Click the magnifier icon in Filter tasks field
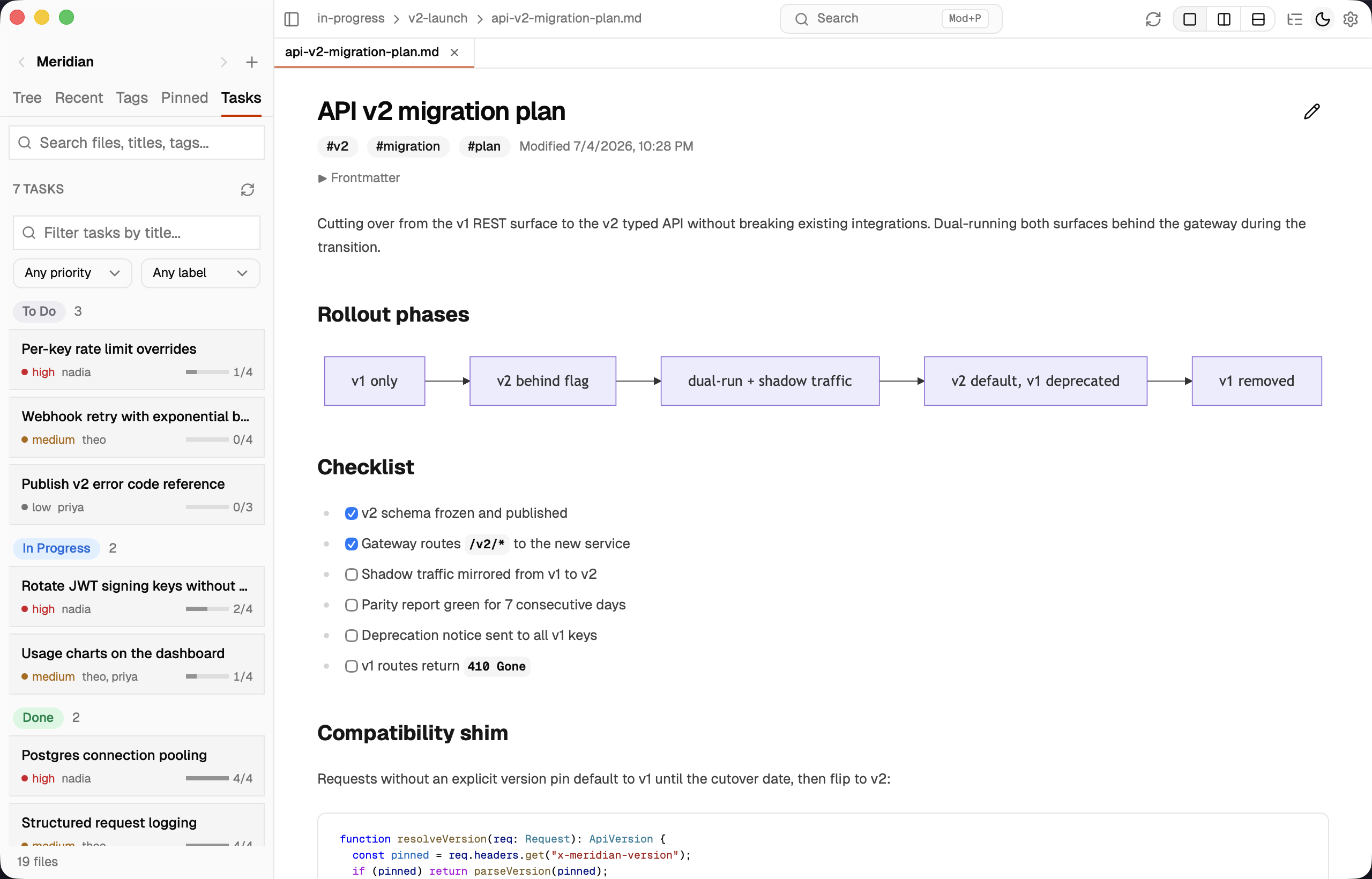The width and height of the screenshot is (1372, 879). click(28, 233)
